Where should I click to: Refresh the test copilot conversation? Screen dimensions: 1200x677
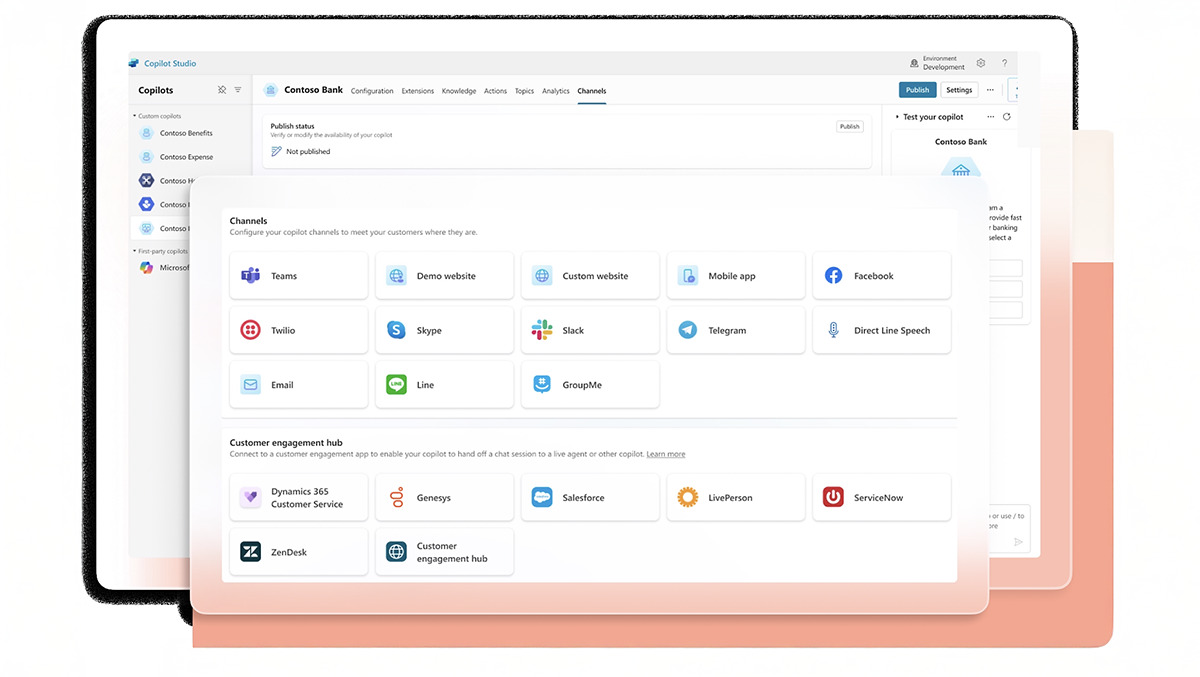click(1007, 117)
